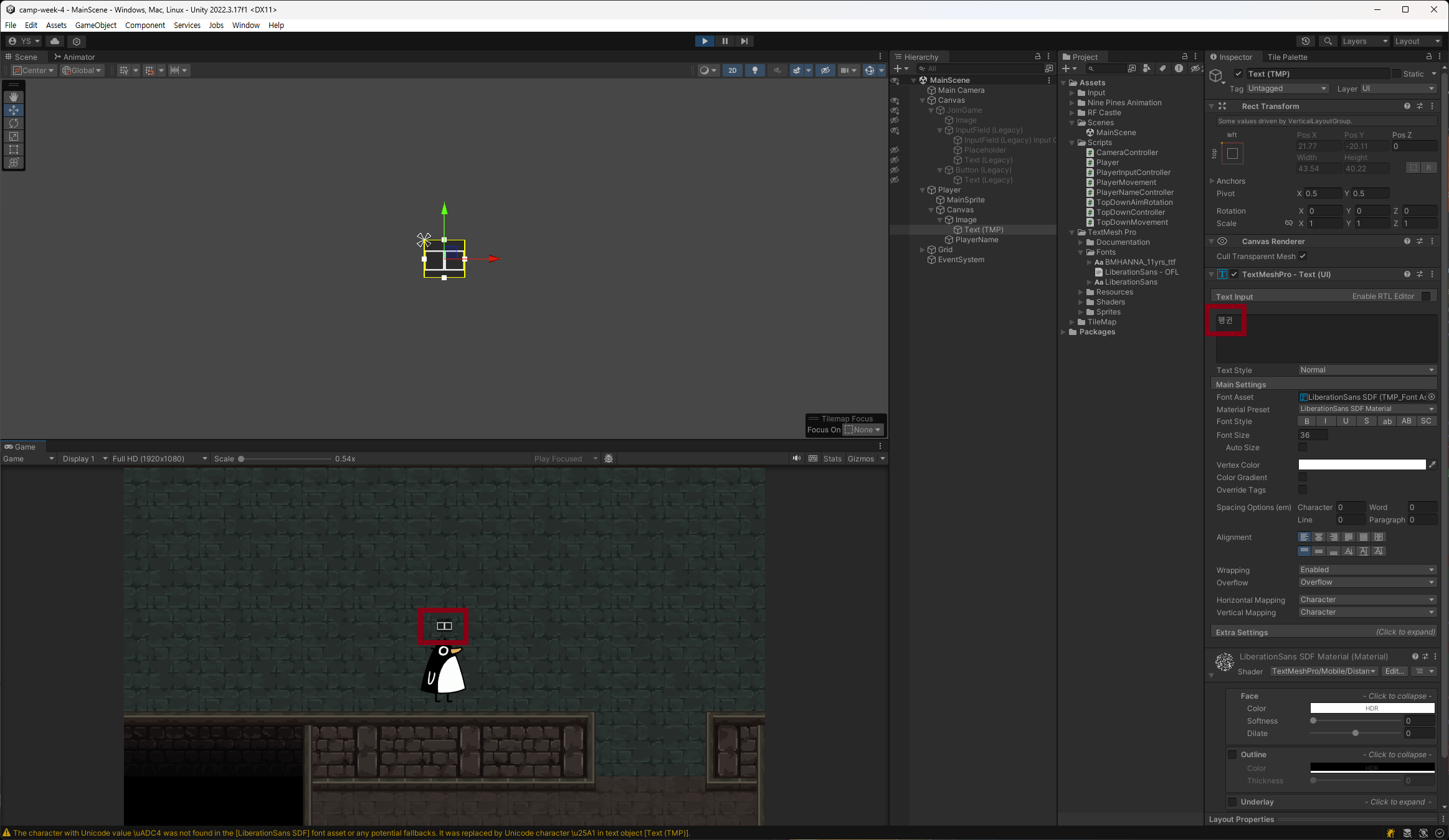The width and height of the screenshot is (1449, 840).
Task: Open Rect Transform component options menu
Action: [x=1432, y=106]
